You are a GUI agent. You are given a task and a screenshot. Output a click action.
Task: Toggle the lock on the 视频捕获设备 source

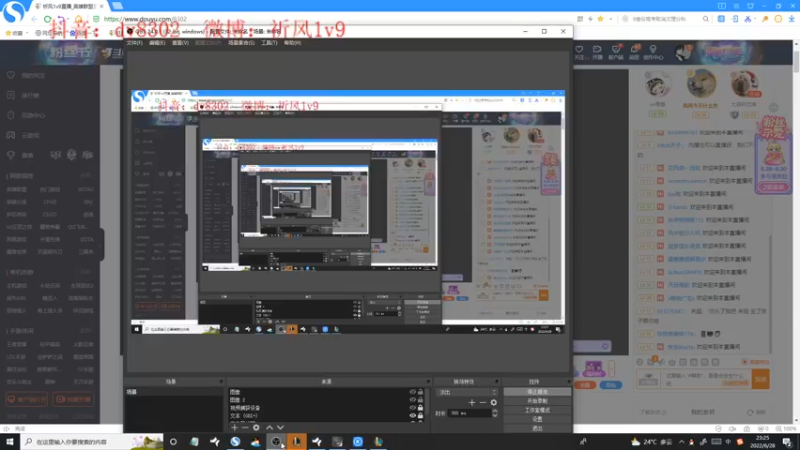point(420,408)
